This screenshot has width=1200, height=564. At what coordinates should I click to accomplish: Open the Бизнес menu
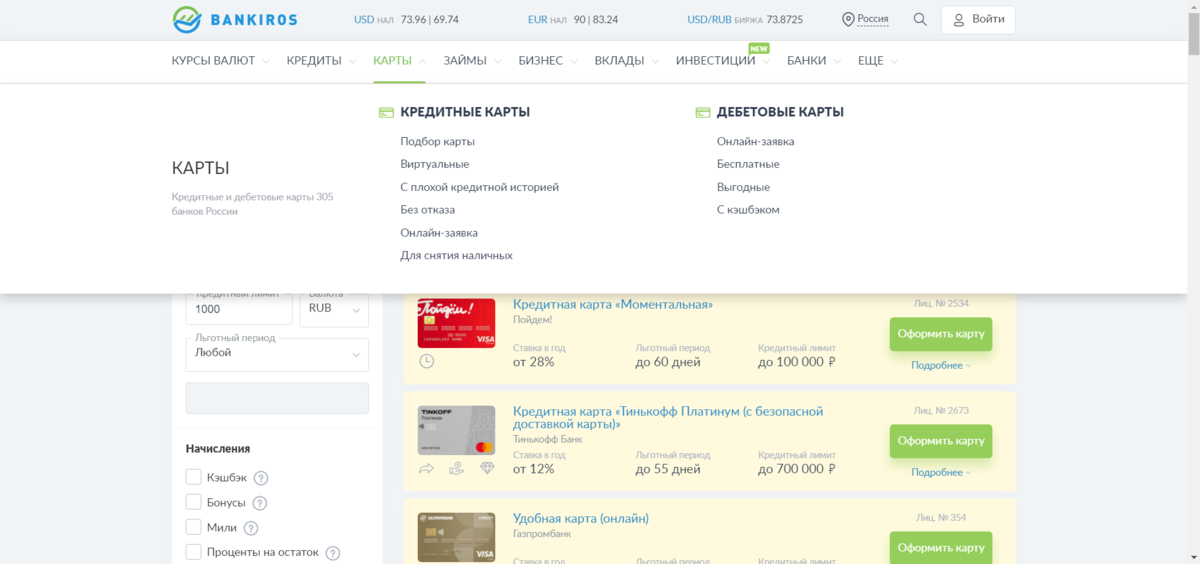(x=540, y=61)
